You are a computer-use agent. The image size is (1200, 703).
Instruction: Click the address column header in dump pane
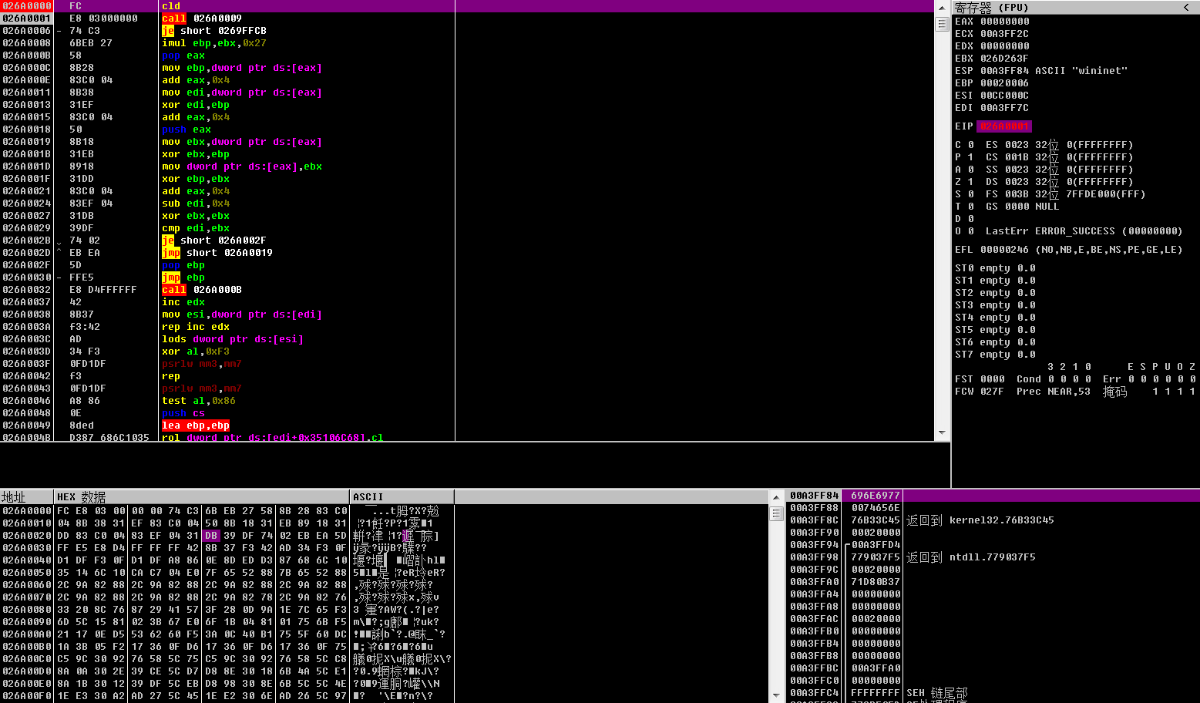tap(27, 497)
